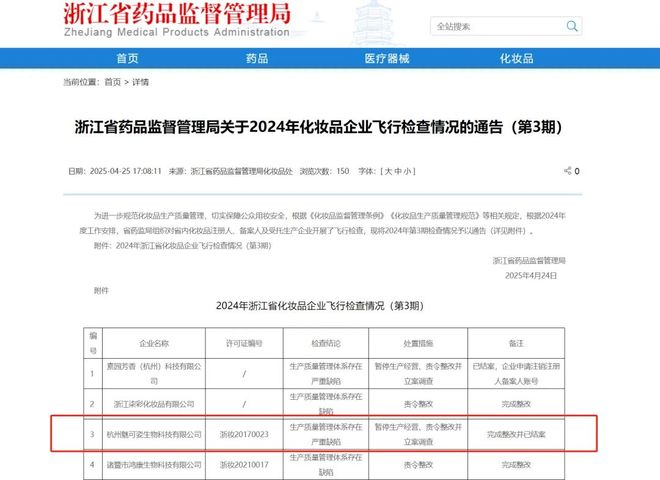Click the Zhejiang Medical Products Administration logo
Image resolution: width=660 pixels, height=480 pixels.
(177, 19)
